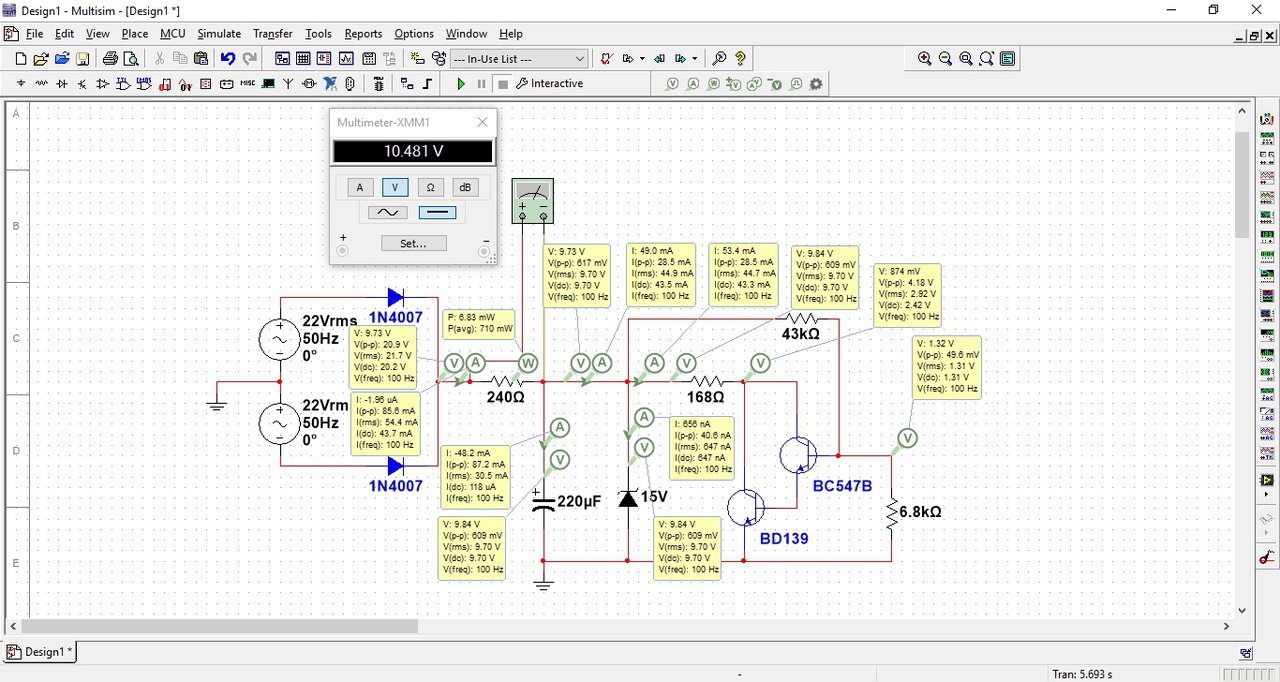1280x682 pixels.
Task: Open Interactive simulation settings
Action: pyautogui.click(x=550, y=84)
